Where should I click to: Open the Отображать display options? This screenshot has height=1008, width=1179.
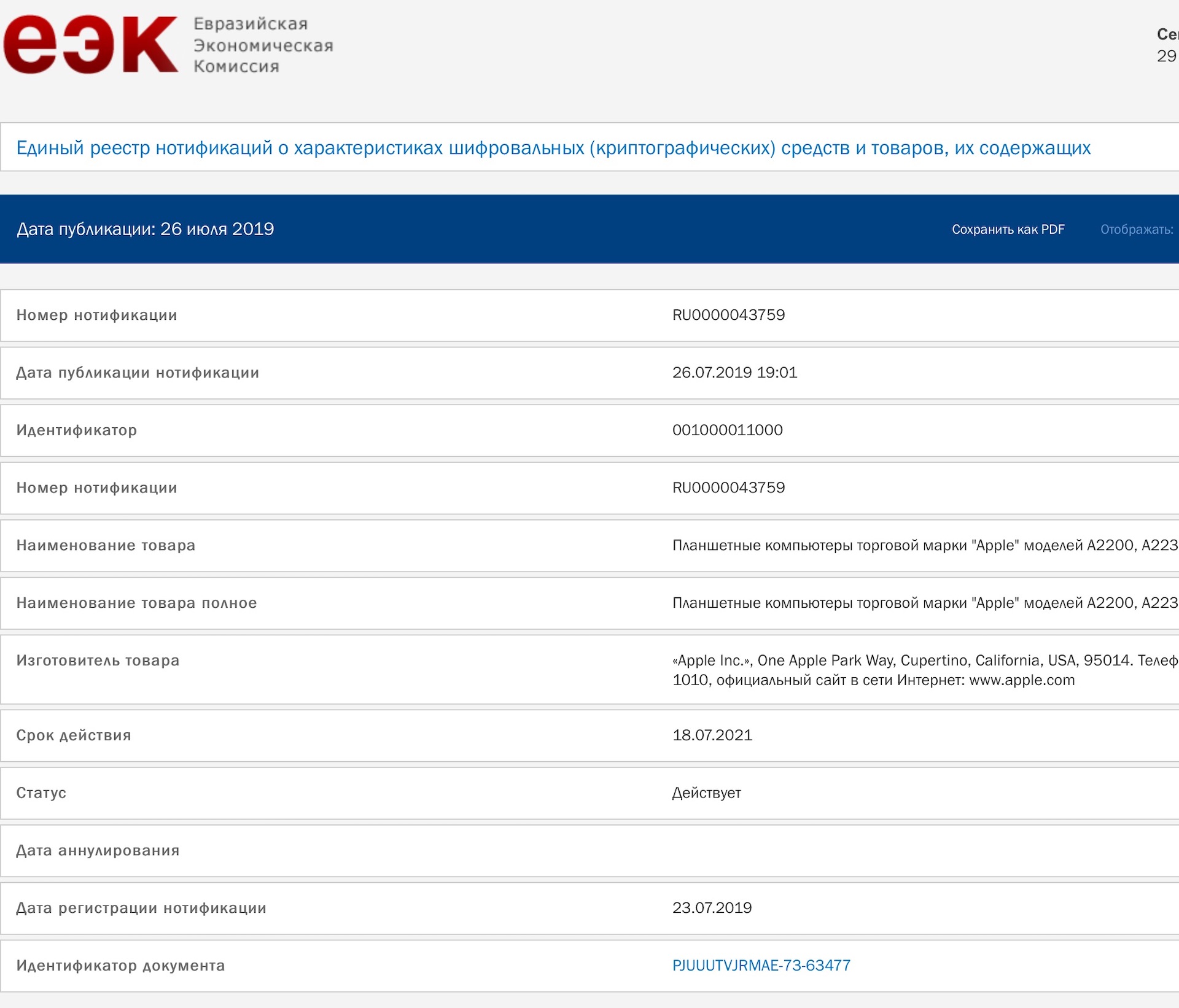tap(1136, 230)
